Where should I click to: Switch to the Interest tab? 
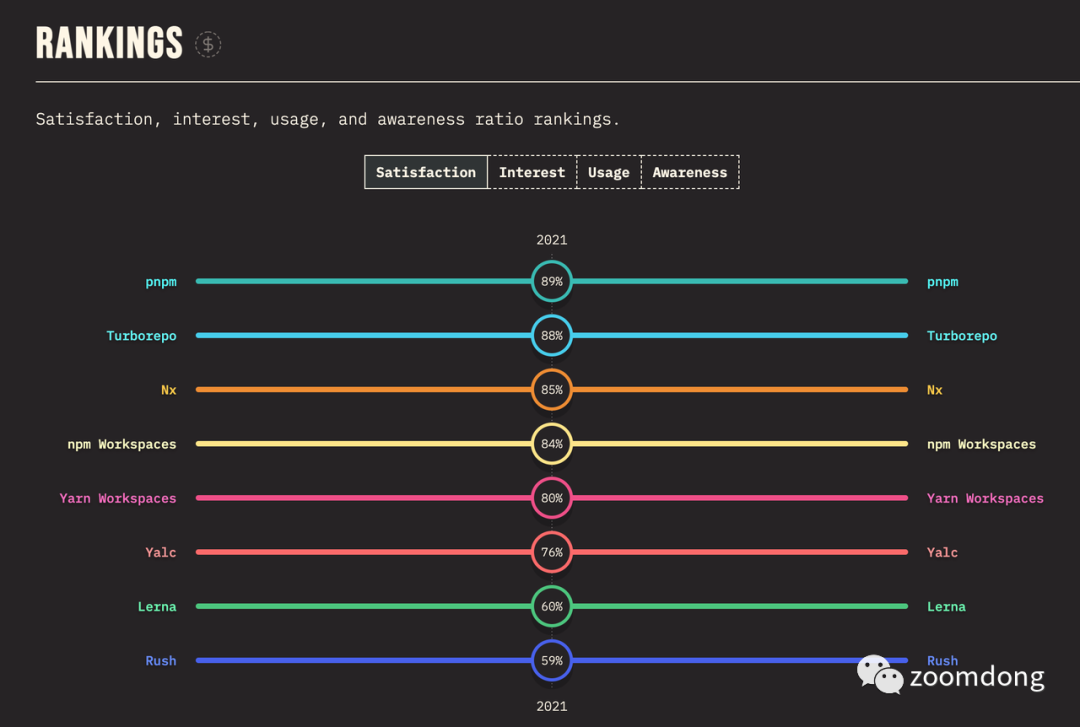pos(532,172)
